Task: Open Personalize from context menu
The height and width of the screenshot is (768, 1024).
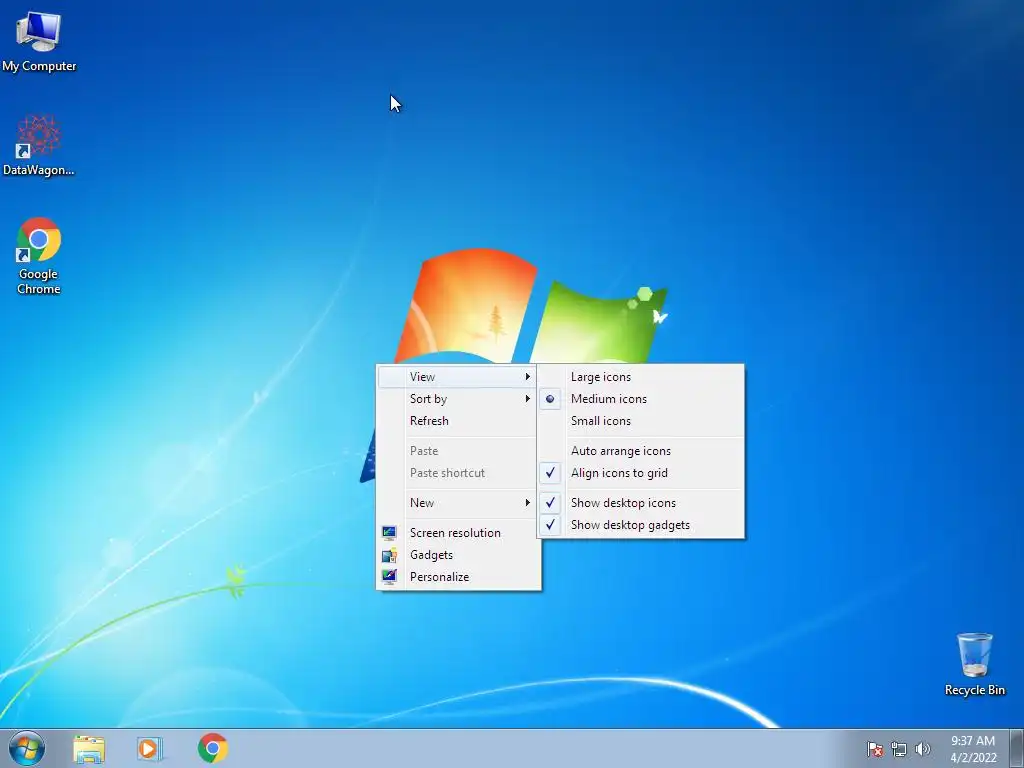Action: tap(458, 577)
